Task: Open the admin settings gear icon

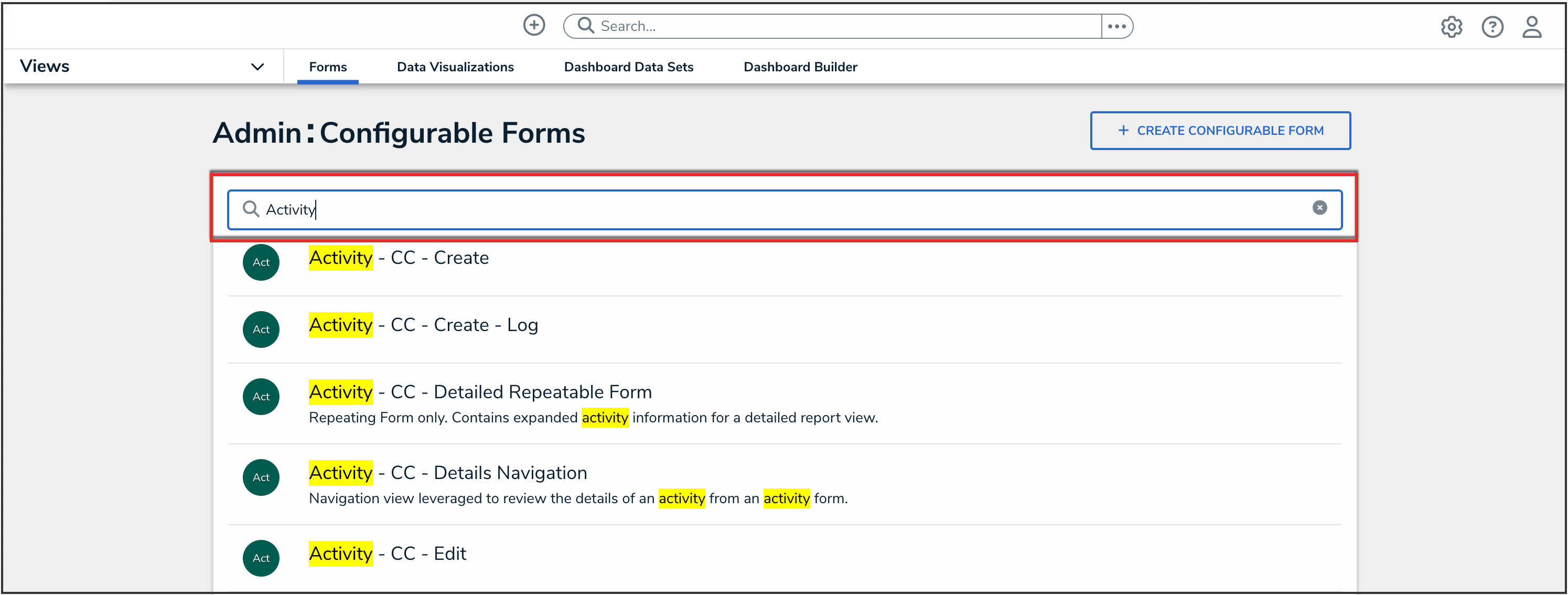Action: (1451, 27)
